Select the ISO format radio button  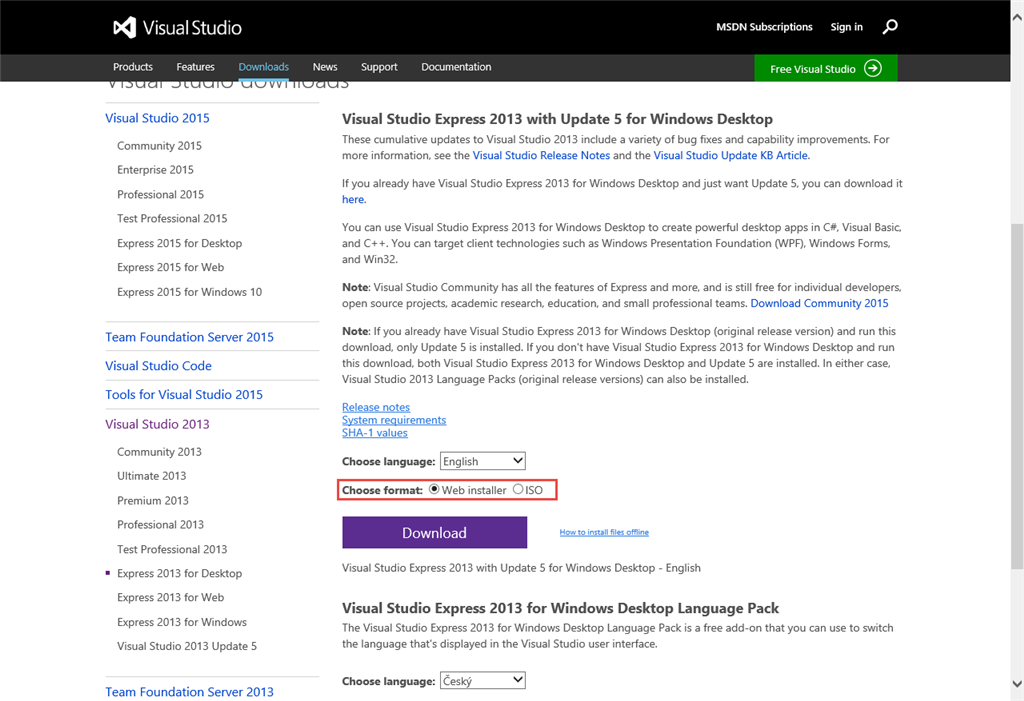[x=518, y=489]
